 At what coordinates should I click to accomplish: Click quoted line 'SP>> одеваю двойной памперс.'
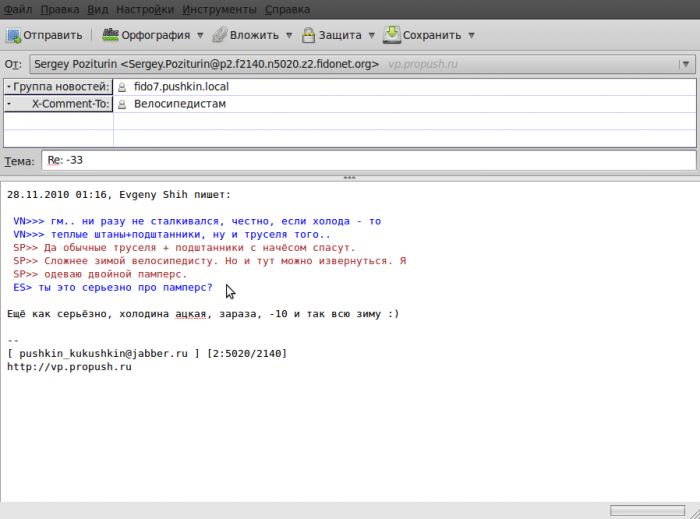click(100, 274)
